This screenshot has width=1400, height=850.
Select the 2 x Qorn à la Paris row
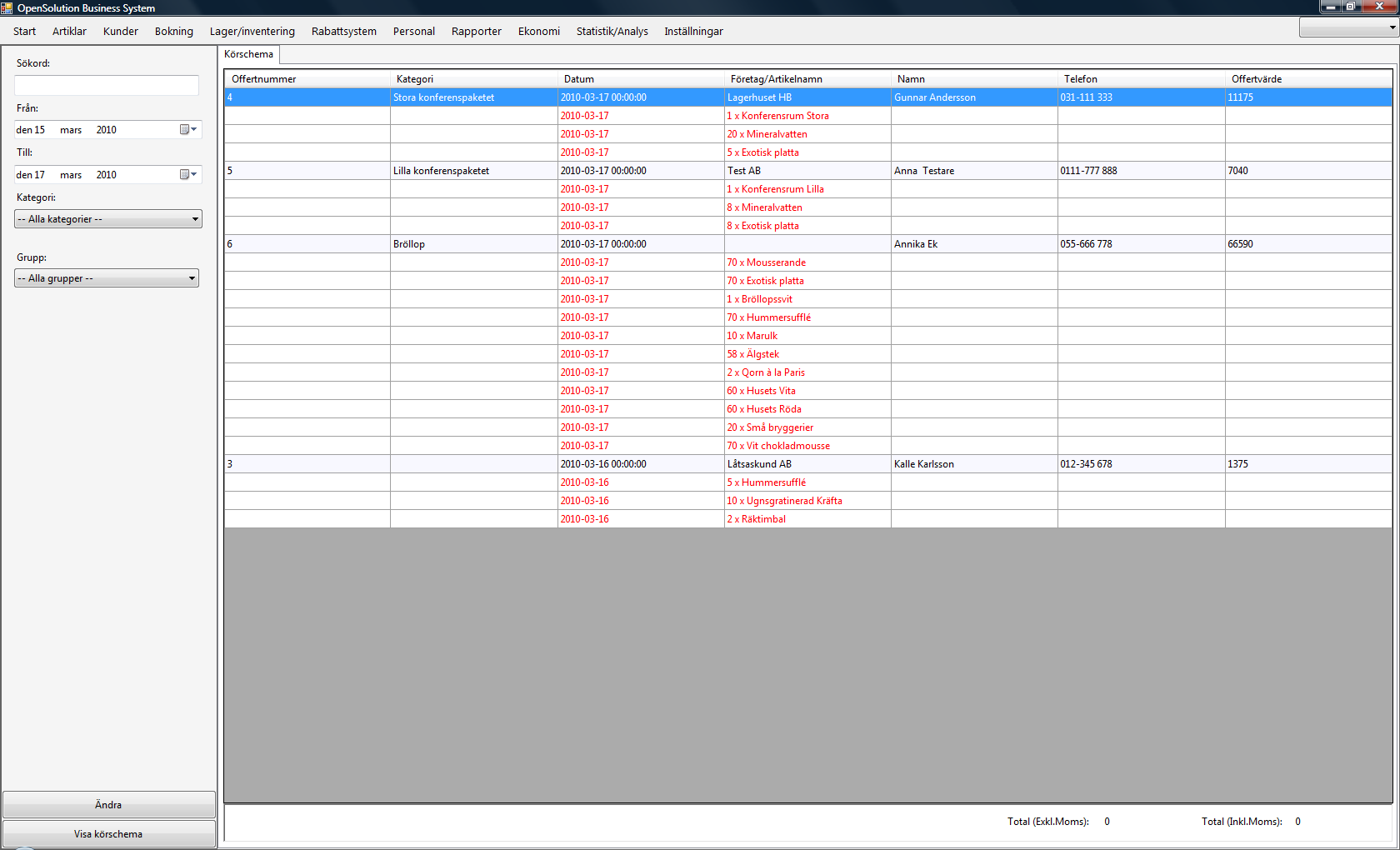pos(807,372)
